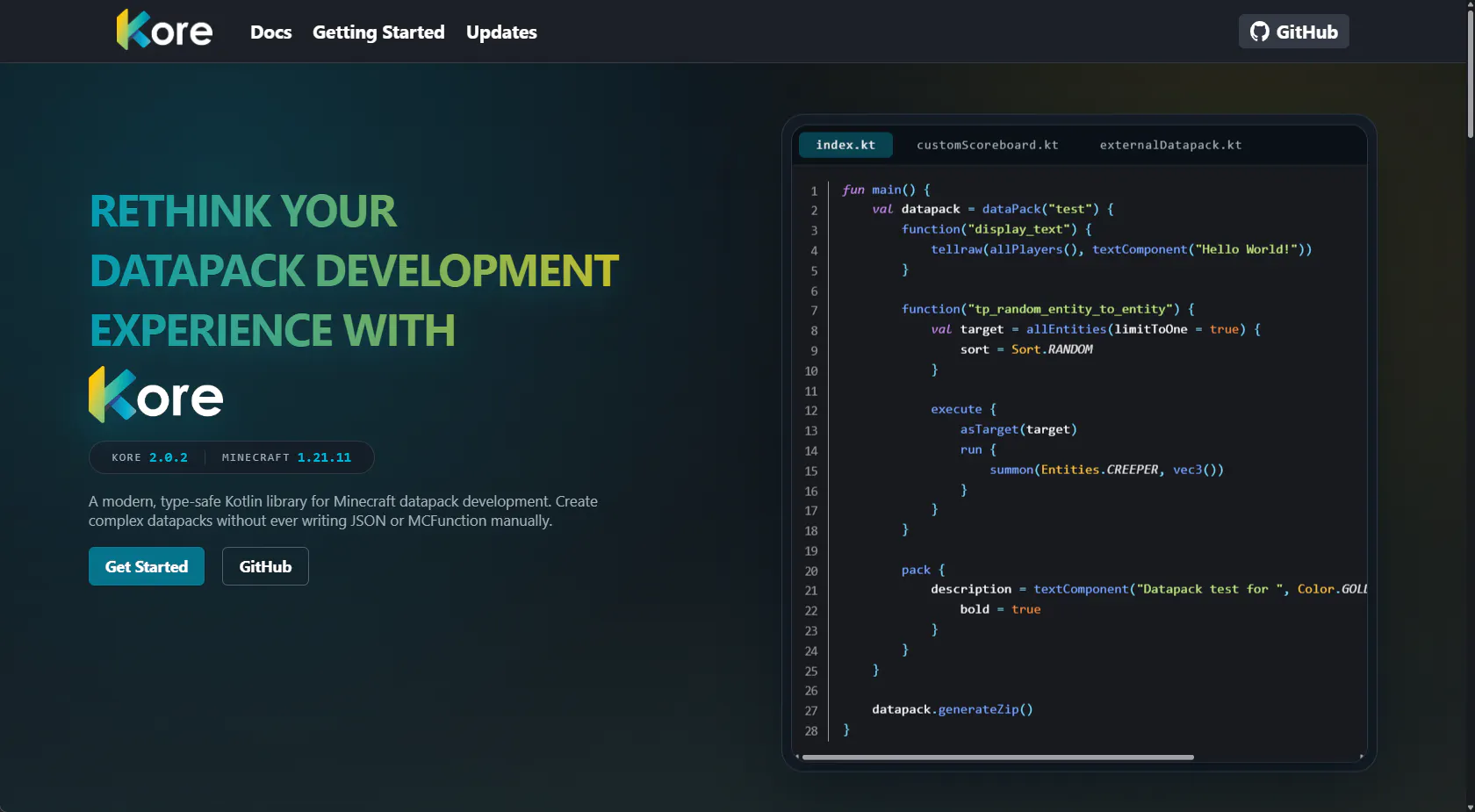Click the tellraw(allPlayers()...) code line

tap(1121, 249)
